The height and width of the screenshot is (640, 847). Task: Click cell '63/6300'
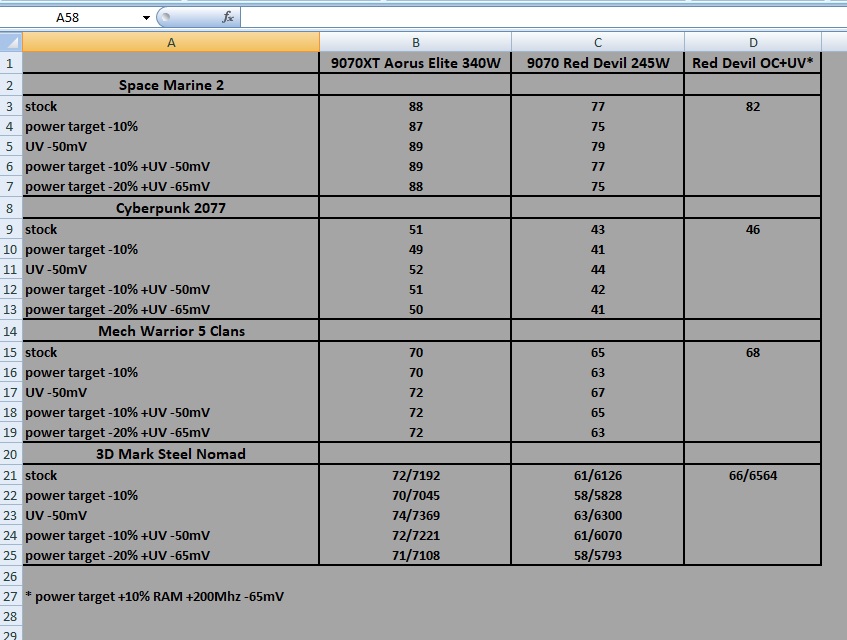pos(597,516)
